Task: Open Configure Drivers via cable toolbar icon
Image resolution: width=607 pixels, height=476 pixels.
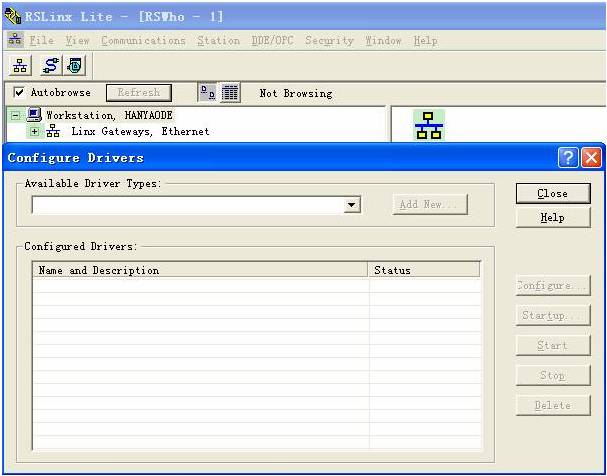Action: pos(51,65)
